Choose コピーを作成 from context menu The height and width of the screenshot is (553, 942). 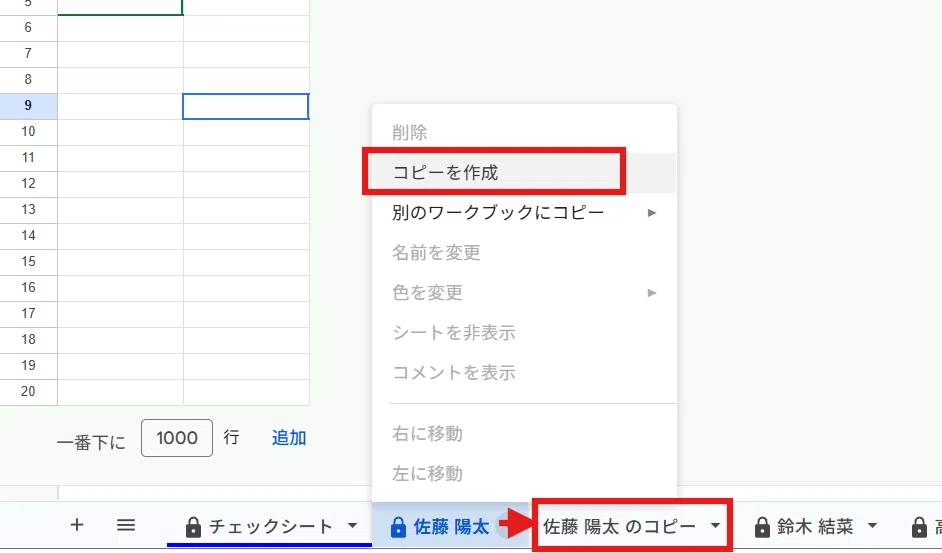coord(524,173)
